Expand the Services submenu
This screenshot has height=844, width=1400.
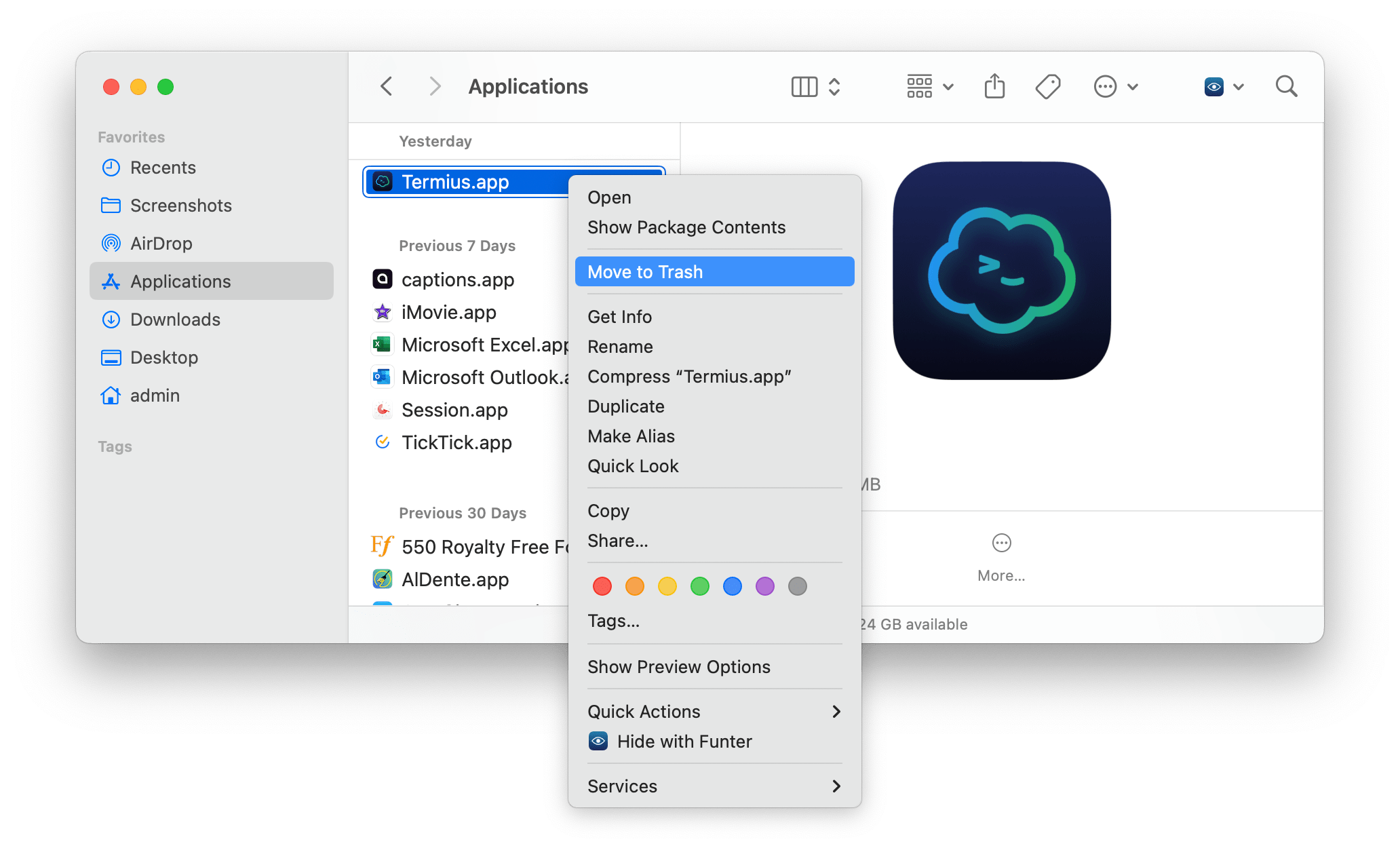pyautogui.click(x=715, y=786)
